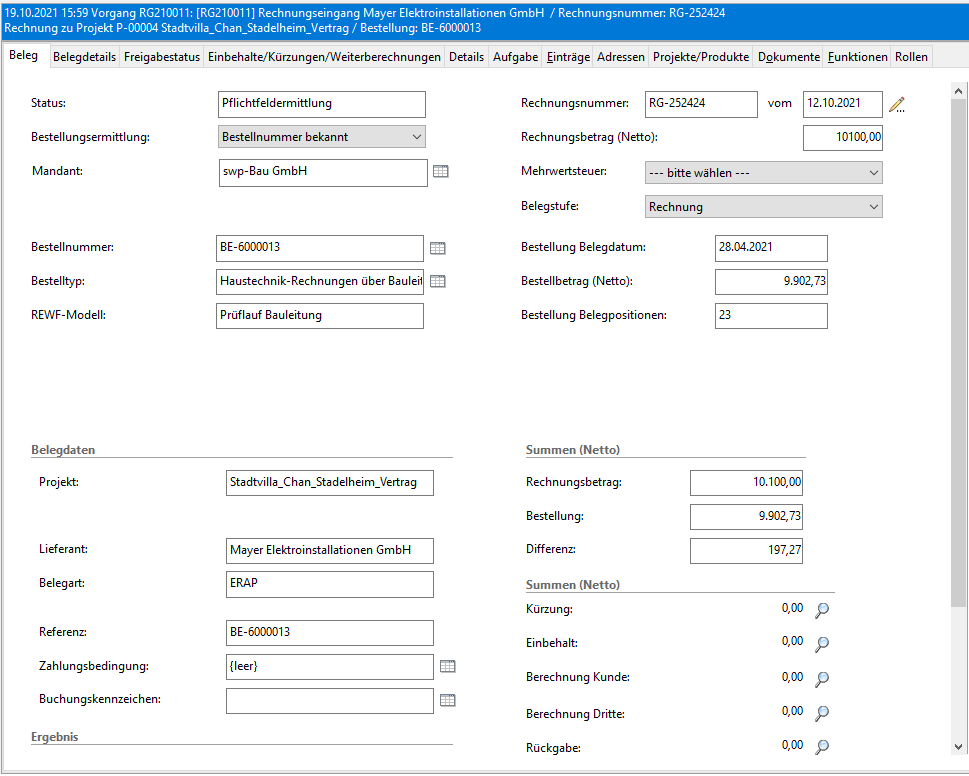
Task: Switch to the Belegdetails tab
Action: 85,57
